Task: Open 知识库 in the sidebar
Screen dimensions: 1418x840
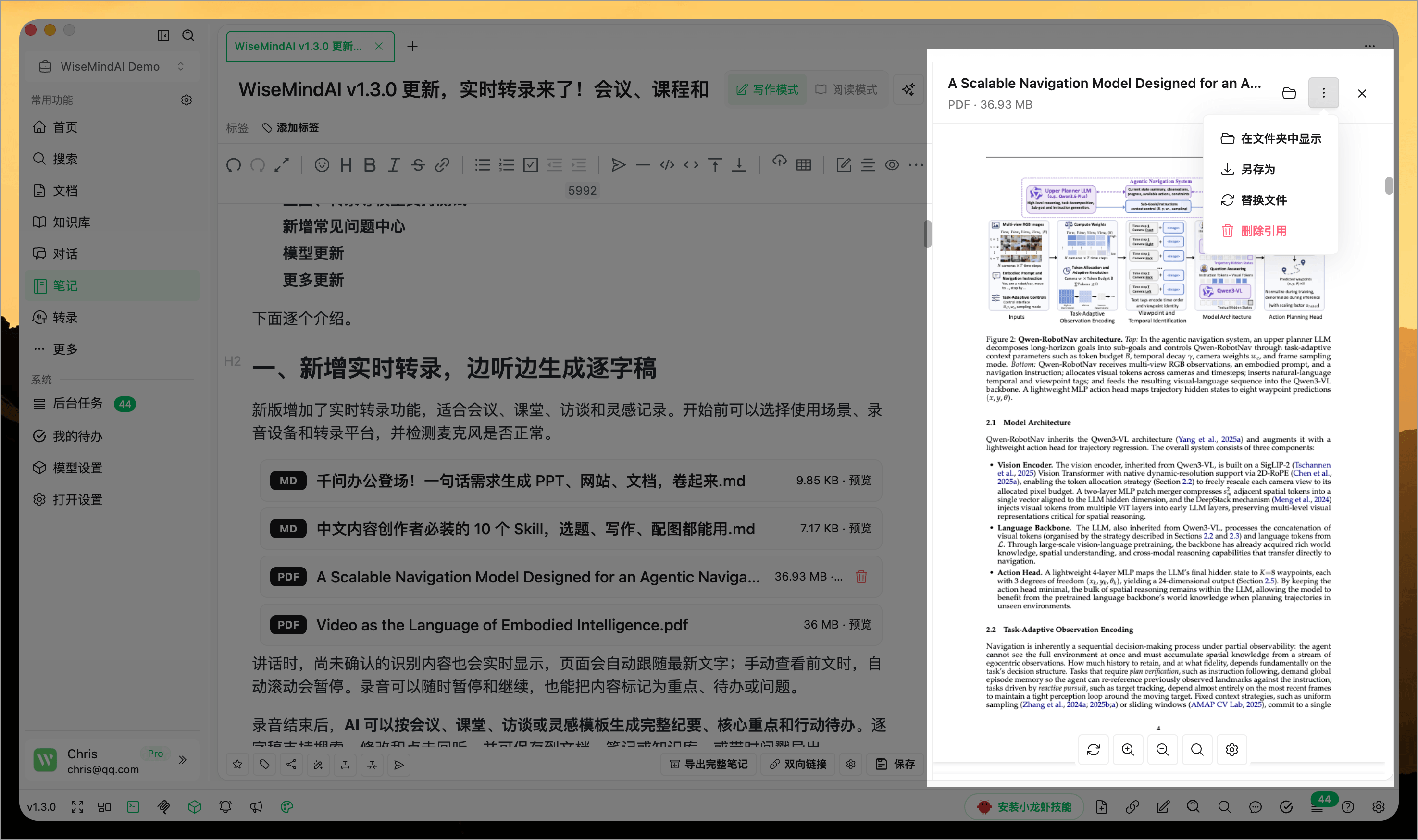Action: point(112,222)
